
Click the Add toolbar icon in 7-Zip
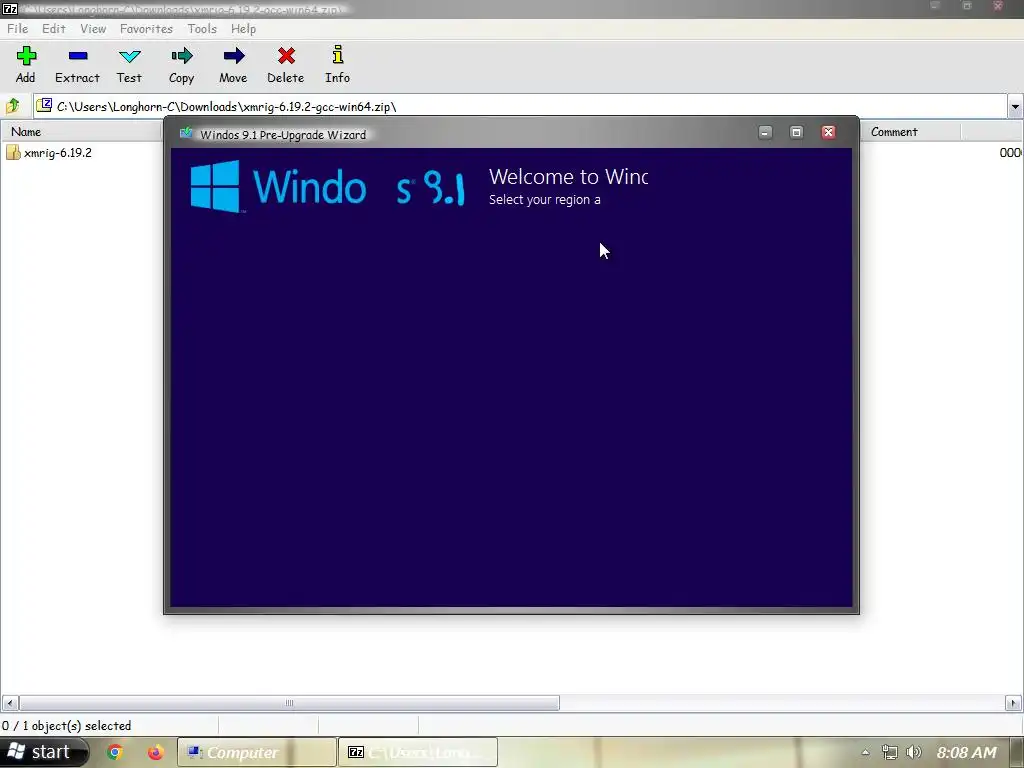[x=25, y=65]
